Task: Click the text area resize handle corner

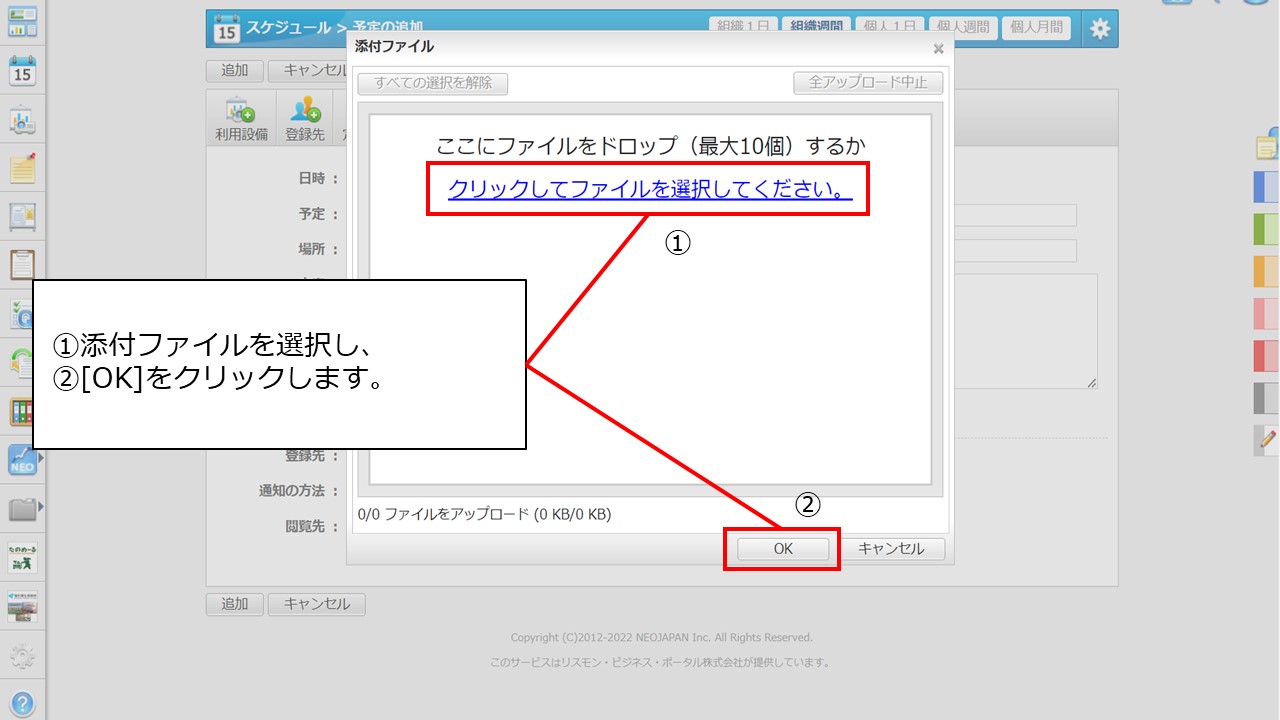Action: 1092,383
